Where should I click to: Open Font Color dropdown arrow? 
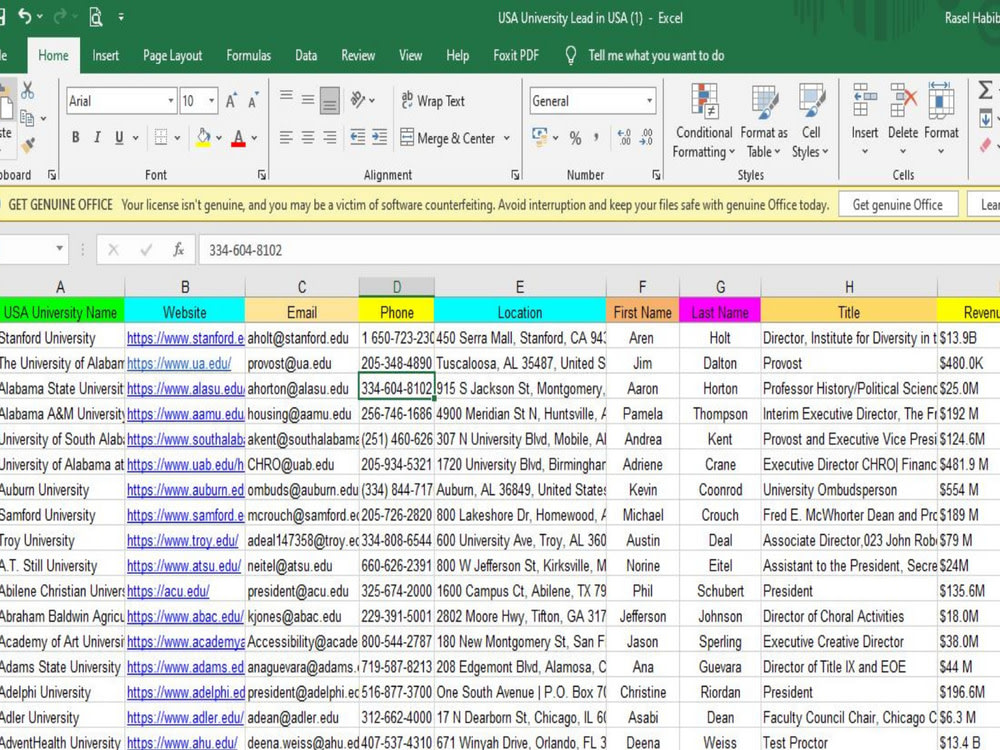(x=254, y=138)
